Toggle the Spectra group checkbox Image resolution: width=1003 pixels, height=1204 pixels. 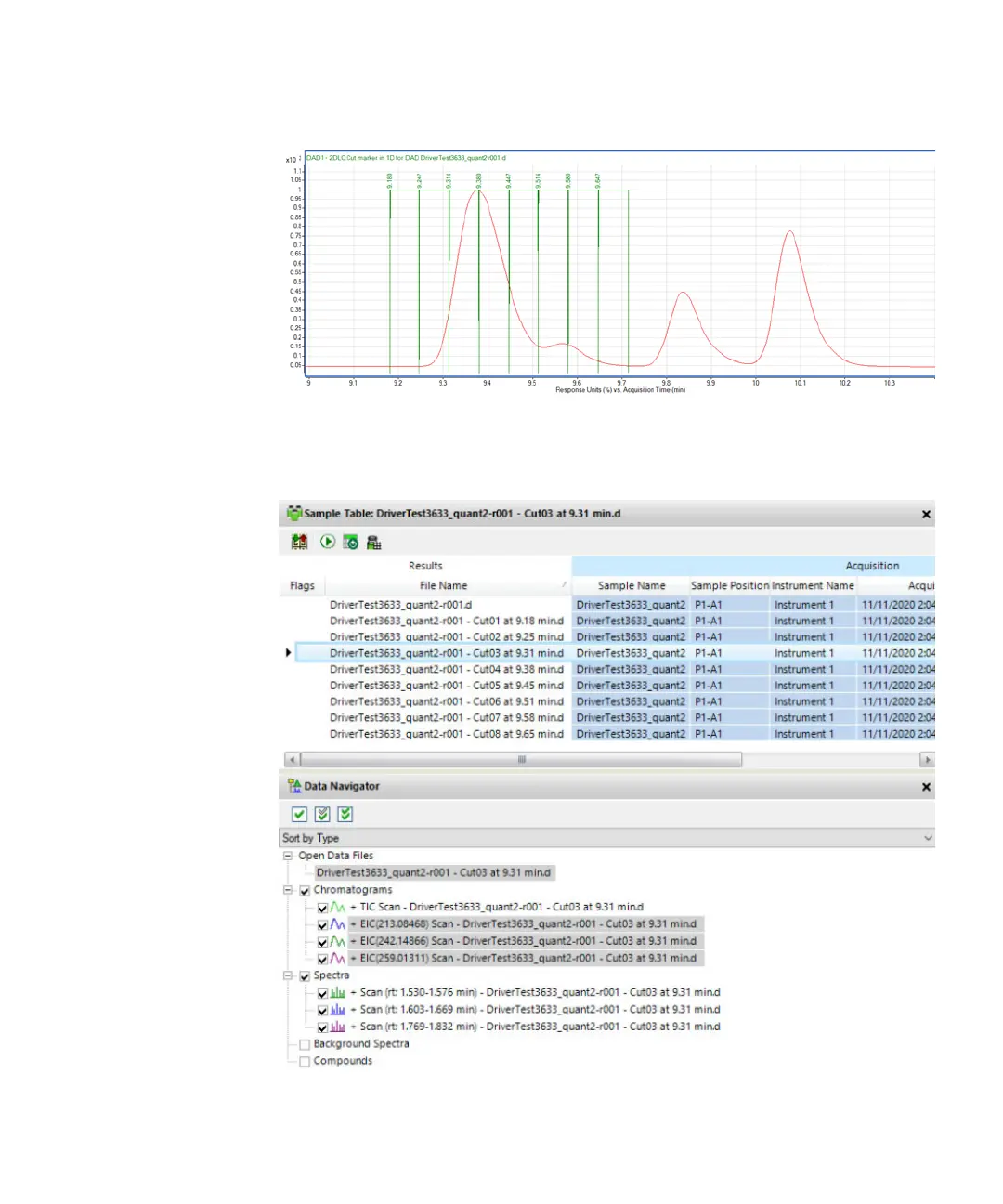click(305, 976)
